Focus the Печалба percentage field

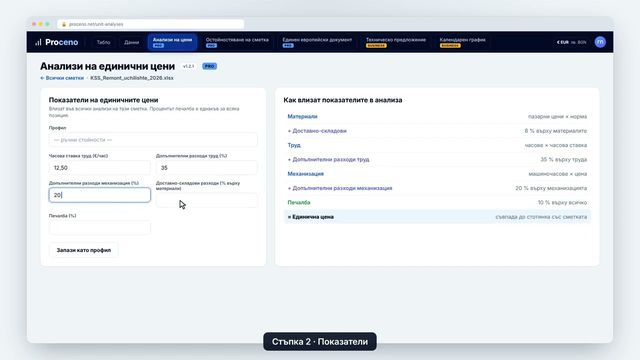coord(100,227)
